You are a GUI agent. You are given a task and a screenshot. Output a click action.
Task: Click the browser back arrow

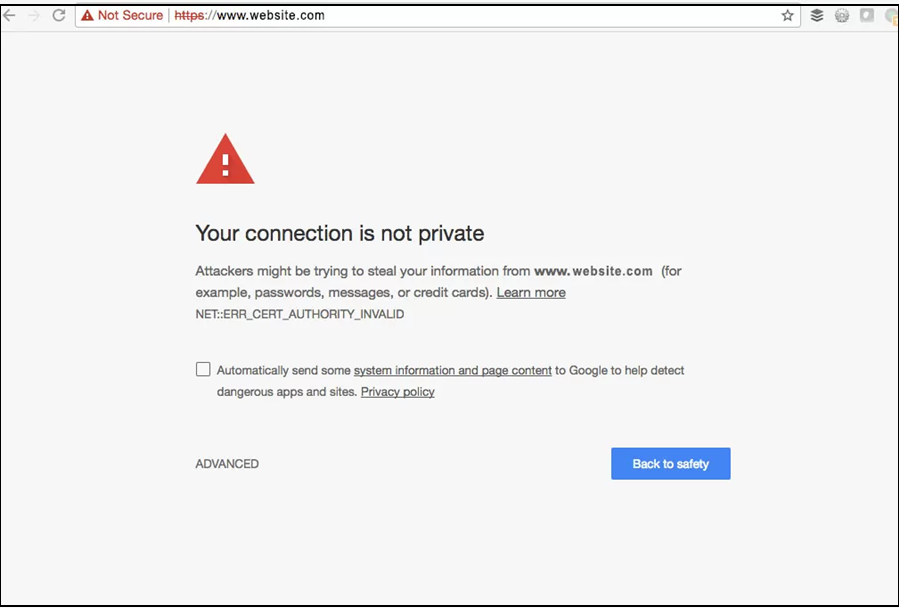pyautogui.click(x=10, y=16)
